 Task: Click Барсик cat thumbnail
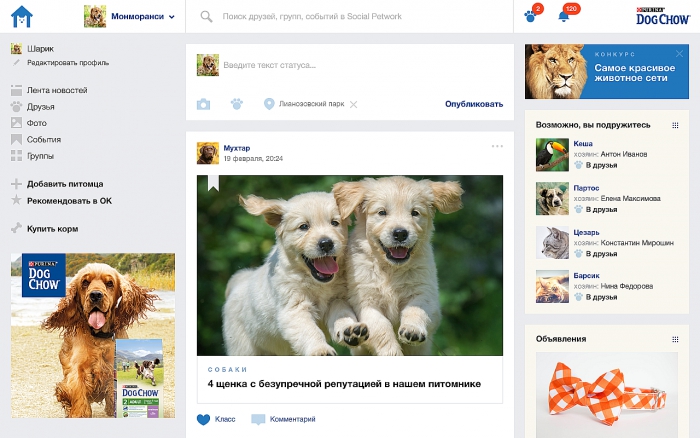[x=552, y=287]
